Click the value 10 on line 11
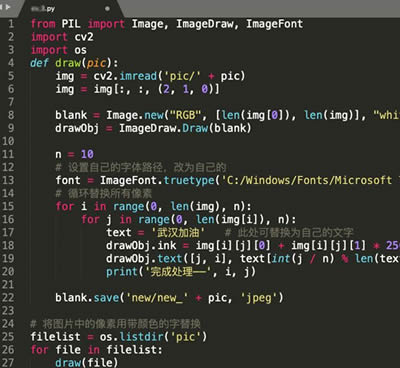Screen dimensions: 400x368 click(x=87, y=154)
